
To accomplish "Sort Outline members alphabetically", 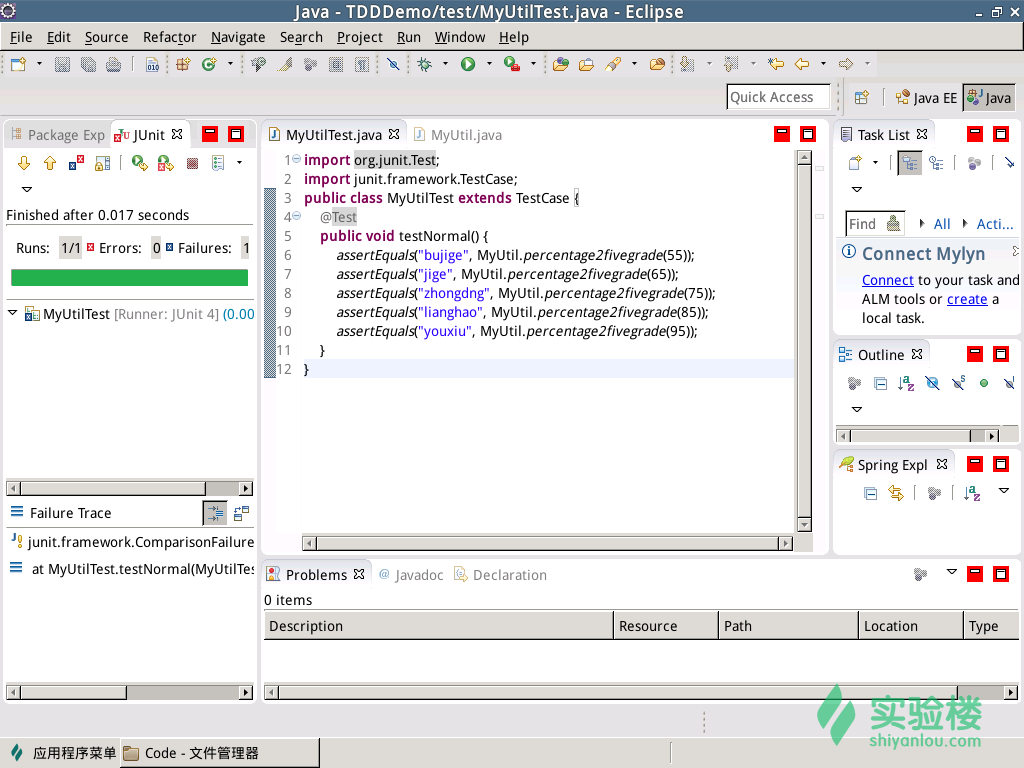I will (906, 383).
